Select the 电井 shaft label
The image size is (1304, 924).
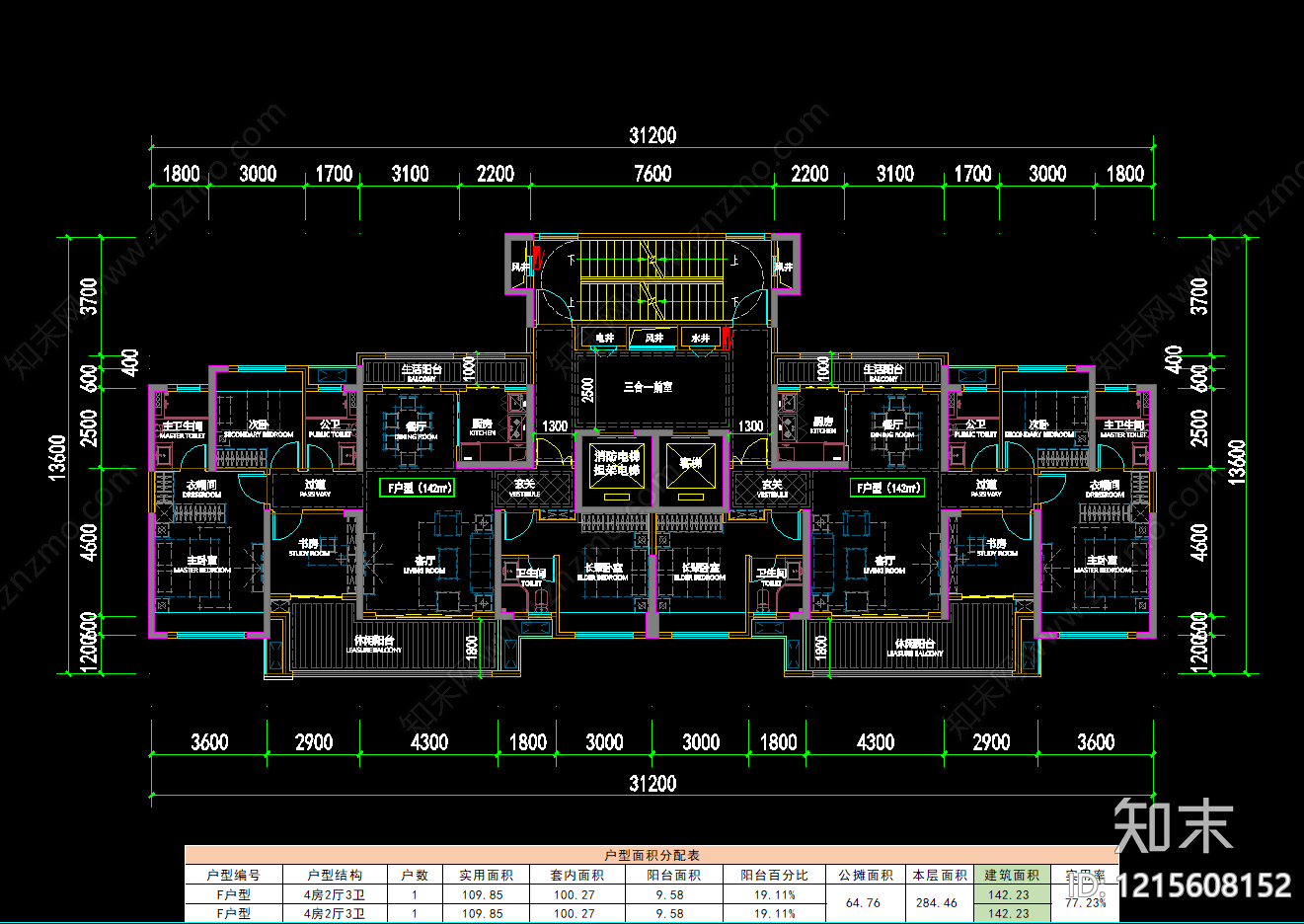[604, 338]
